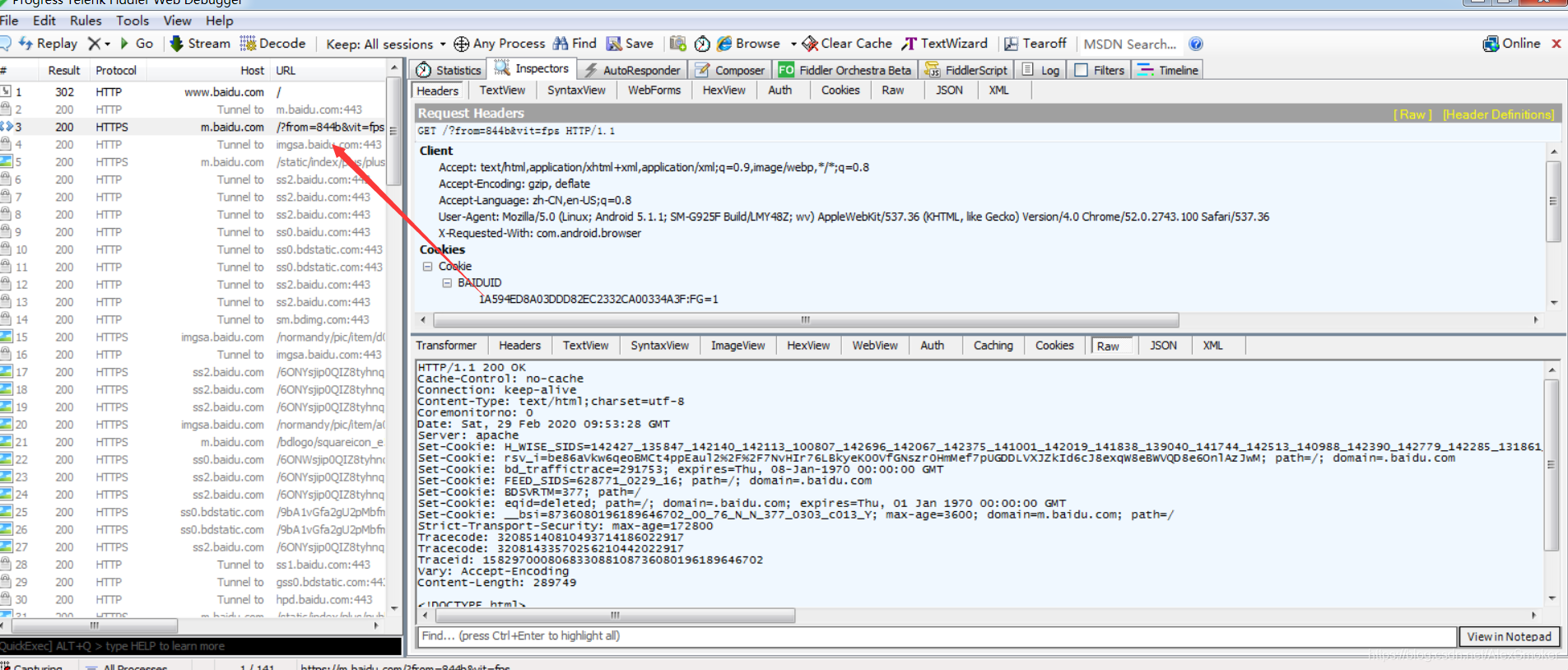The height and width of the screenshot is (670, 1568).
Task: Open the Fiddler Orchestra Beta tab
Action: tap(845, 70)
